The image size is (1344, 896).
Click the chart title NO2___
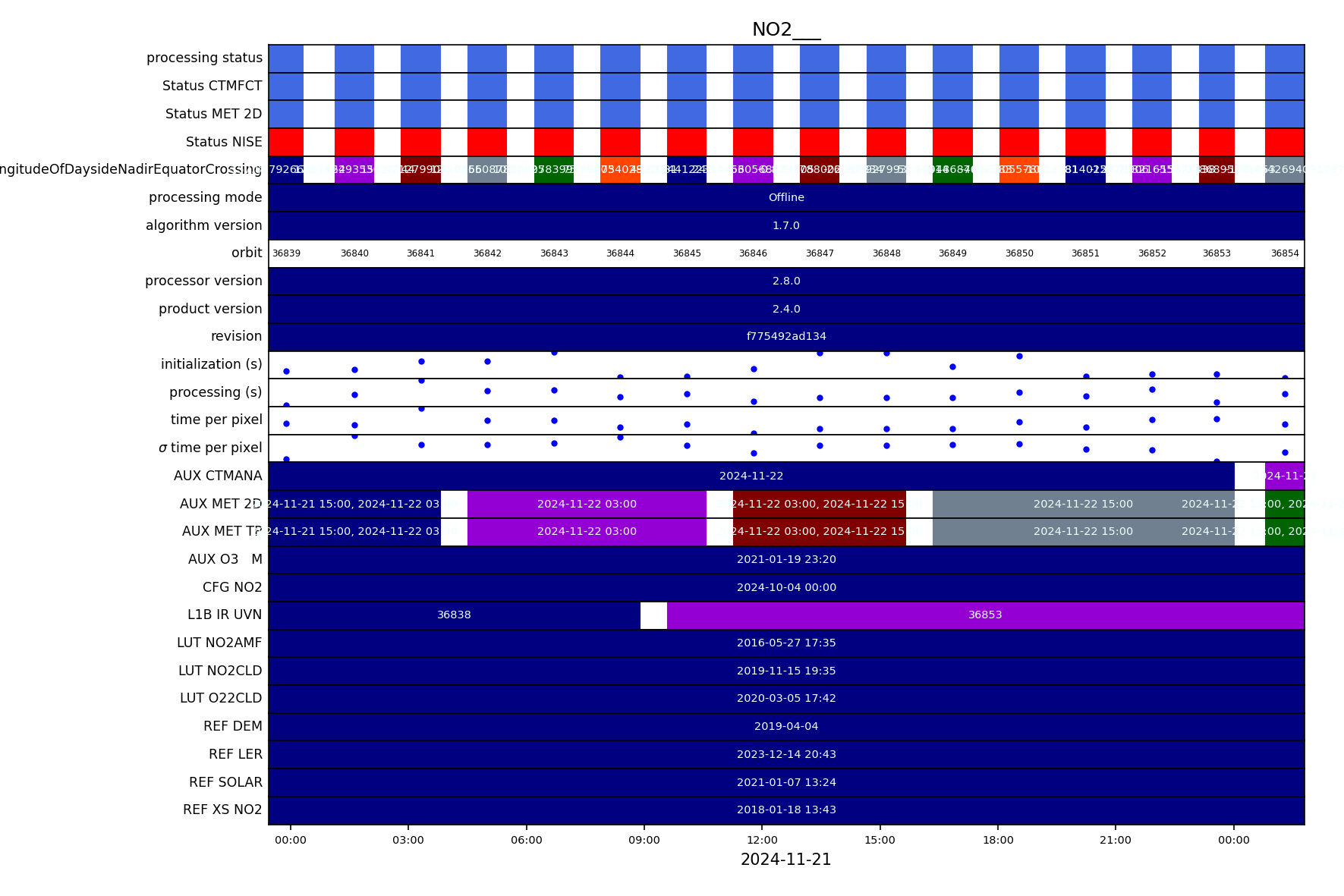click(786, 30)
